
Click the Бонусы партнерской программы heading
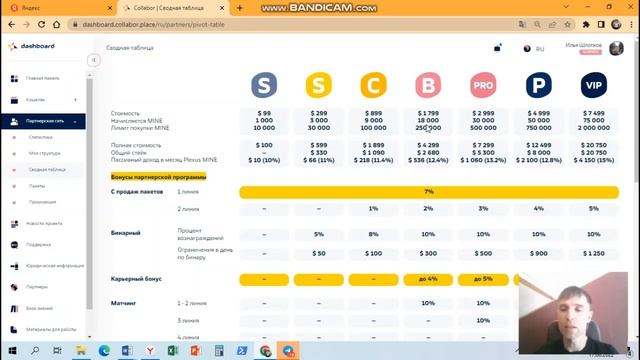pyautogui.click(x=158, y=177)
